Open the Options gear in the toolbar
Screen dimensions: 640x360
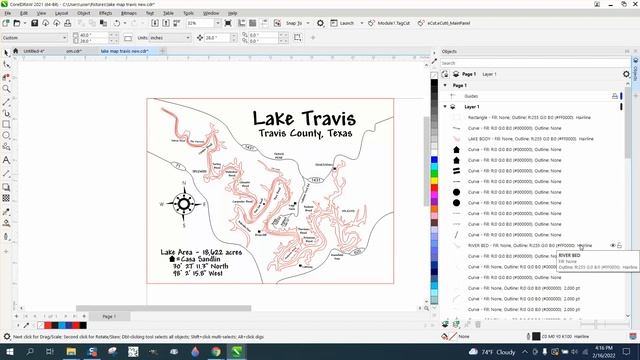[x=320, y=23]
